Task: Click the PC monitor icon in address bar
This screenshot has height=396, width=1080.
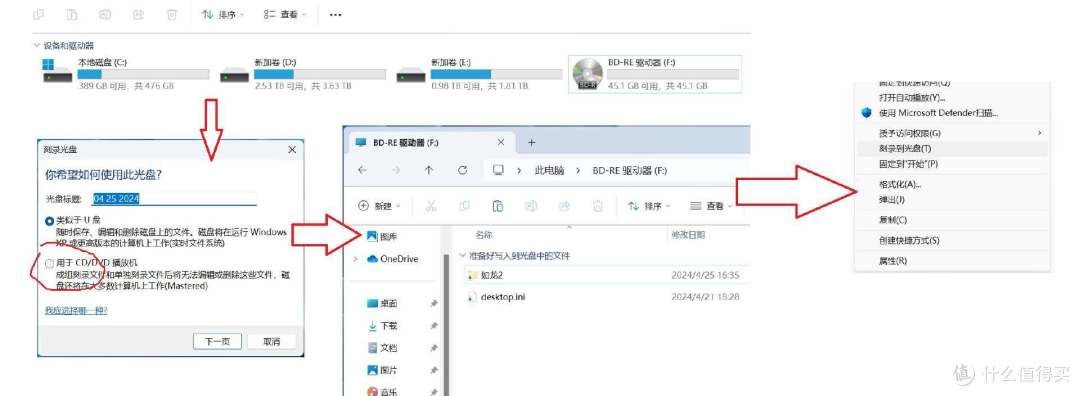Action: 498,170
